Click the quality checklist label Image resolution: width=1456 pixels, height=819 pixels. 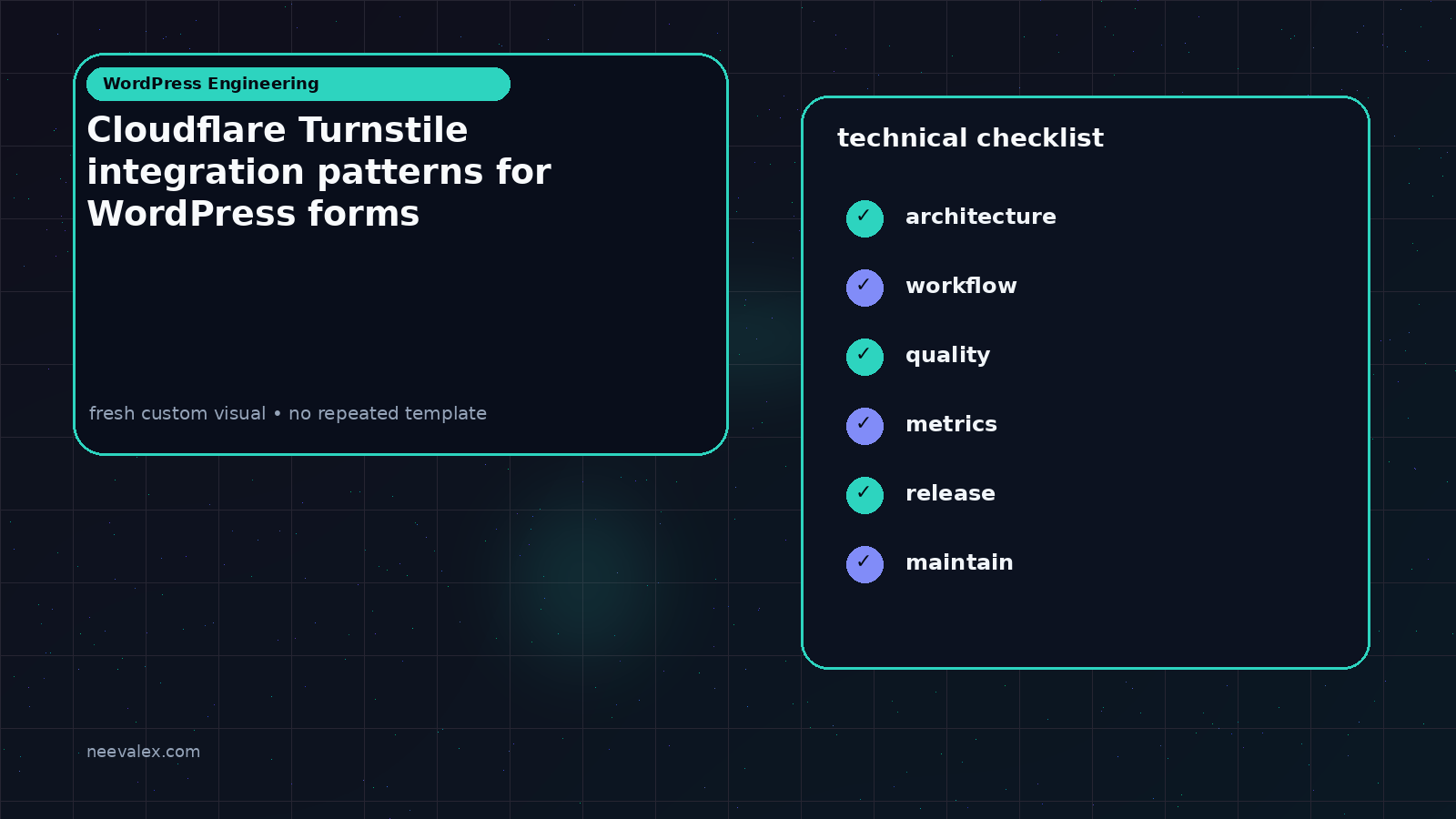tap(947, 356)
